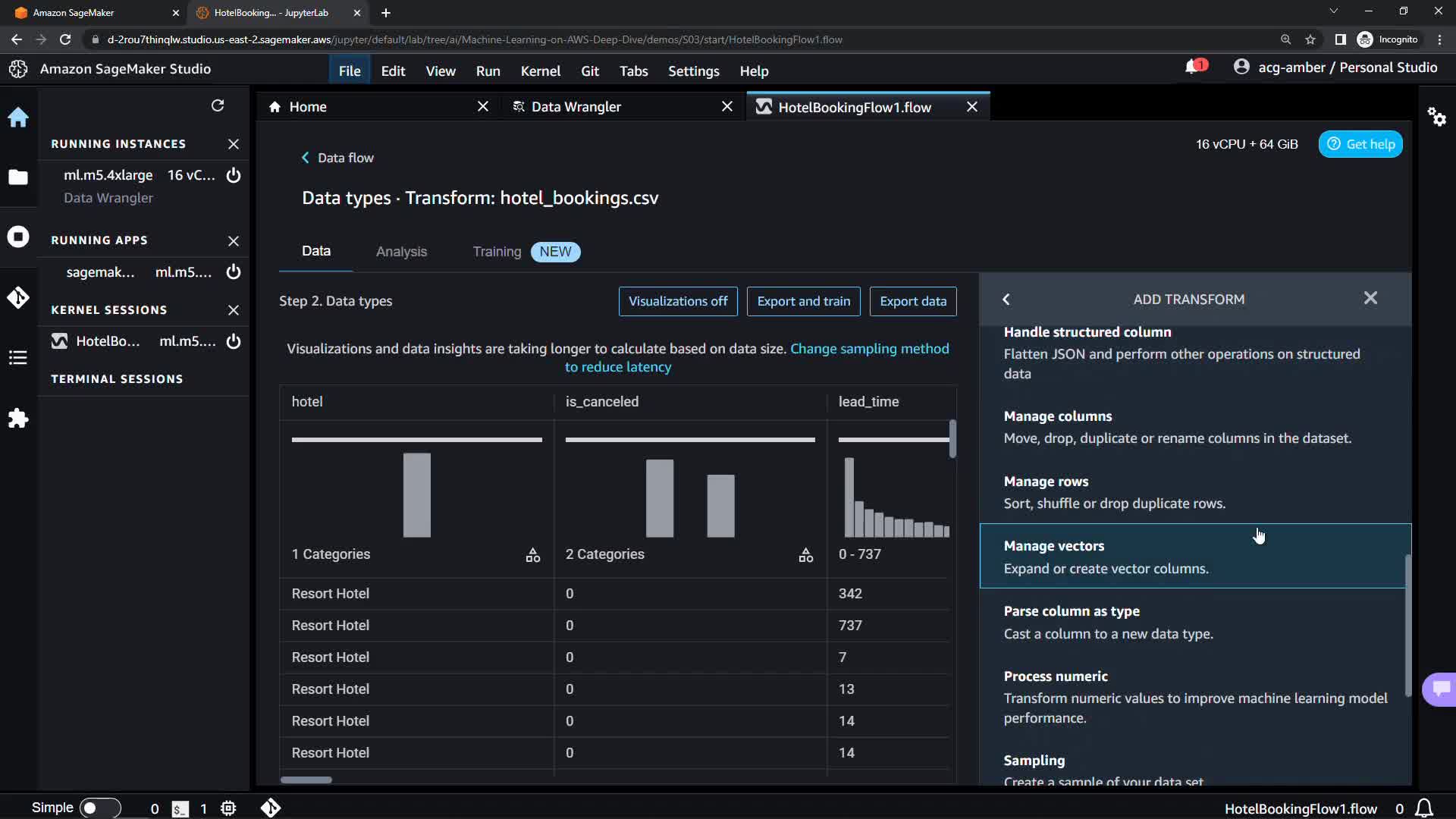1456x819 pixels.
Task: Click Export and train button
Action: pos(803,301)
